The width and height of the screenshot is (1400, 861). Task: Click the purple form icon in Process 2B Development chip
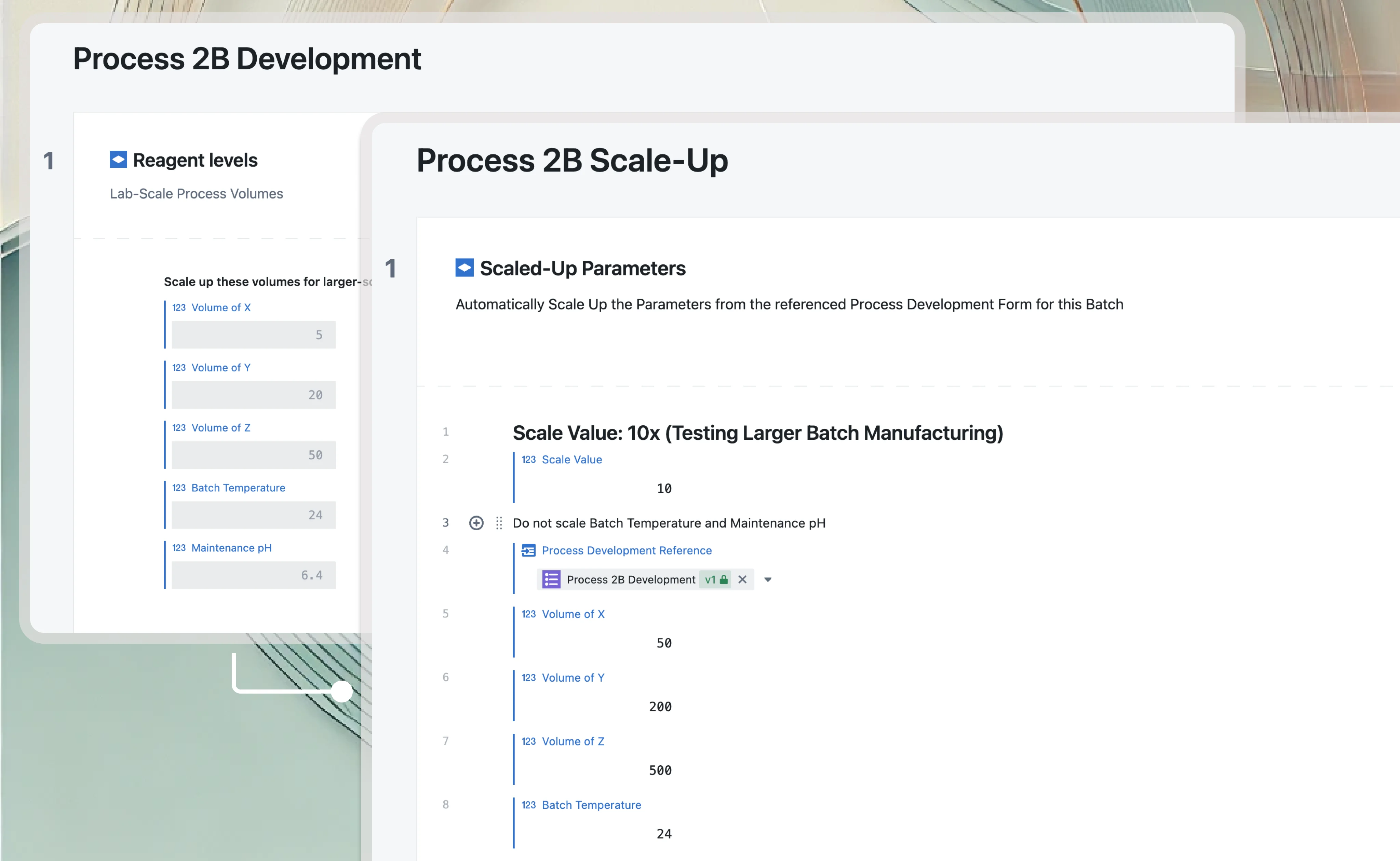tap(551, 580)
